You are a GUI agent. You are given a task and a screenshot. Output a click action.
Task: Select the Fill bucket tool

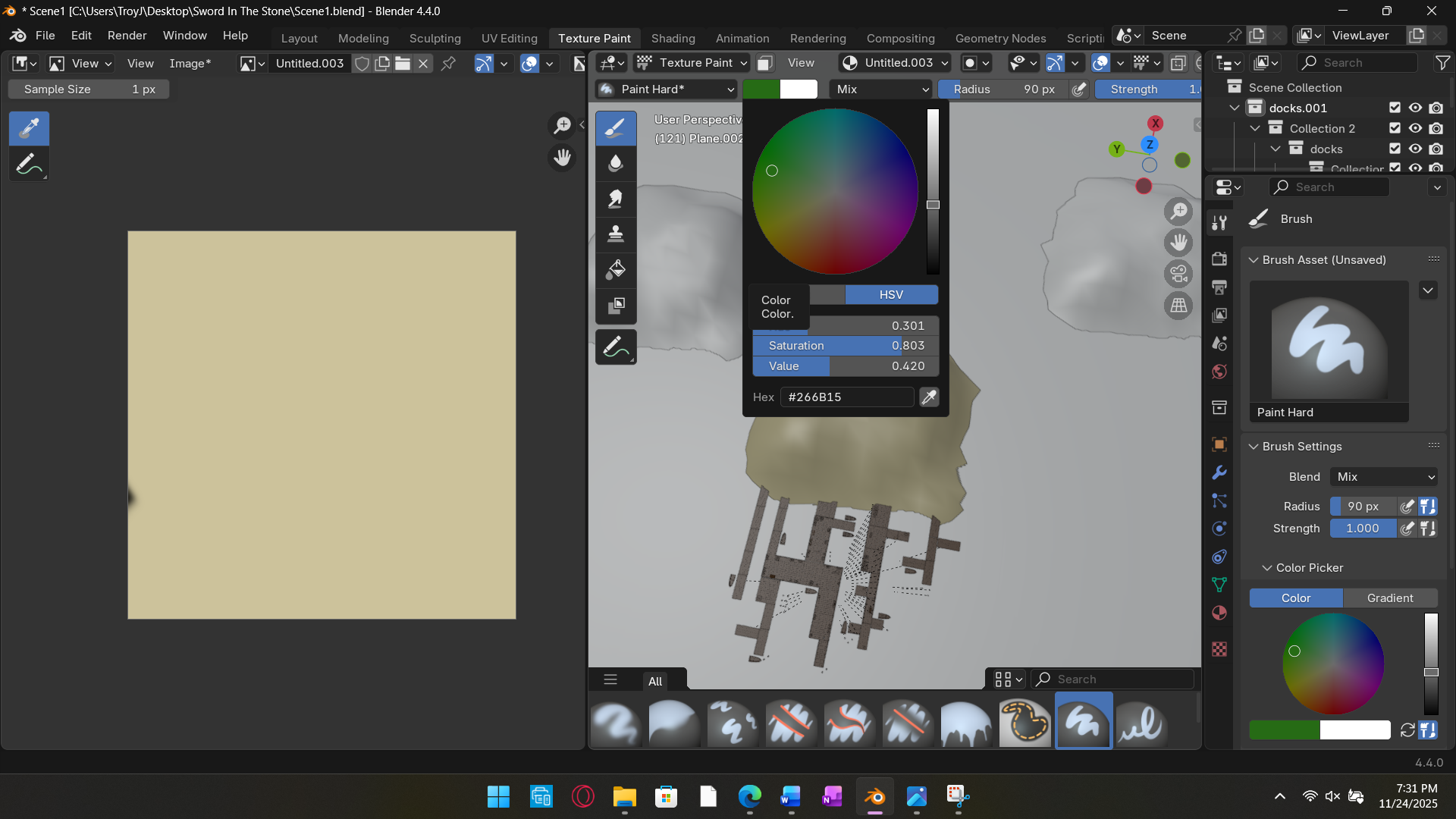tap(616, 269)
